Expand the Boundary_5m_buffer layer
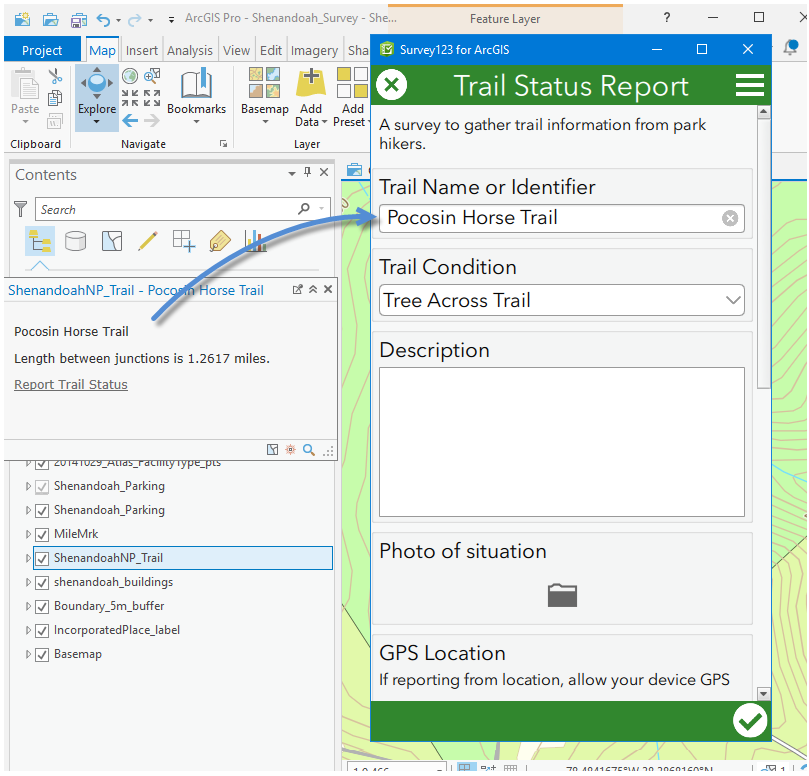Viewport: 809px width, 776px height. tap(28, 606)
